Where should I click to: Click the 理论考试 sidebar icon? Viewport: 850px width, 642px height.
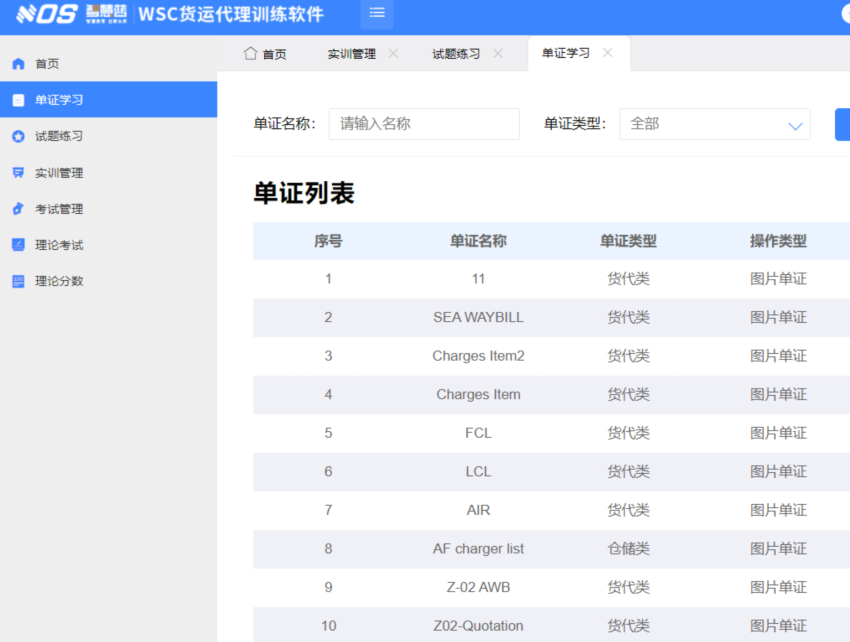click(18, 245)
